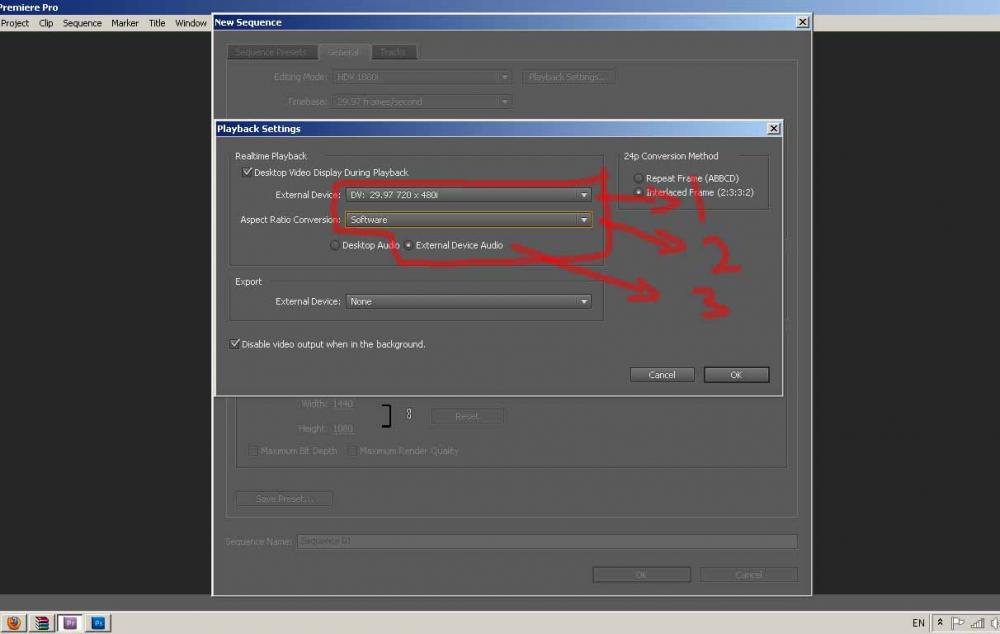1000x634 pixels.
Task: Click Cancel in New Sequence dialog
Action: coord(748,575)
